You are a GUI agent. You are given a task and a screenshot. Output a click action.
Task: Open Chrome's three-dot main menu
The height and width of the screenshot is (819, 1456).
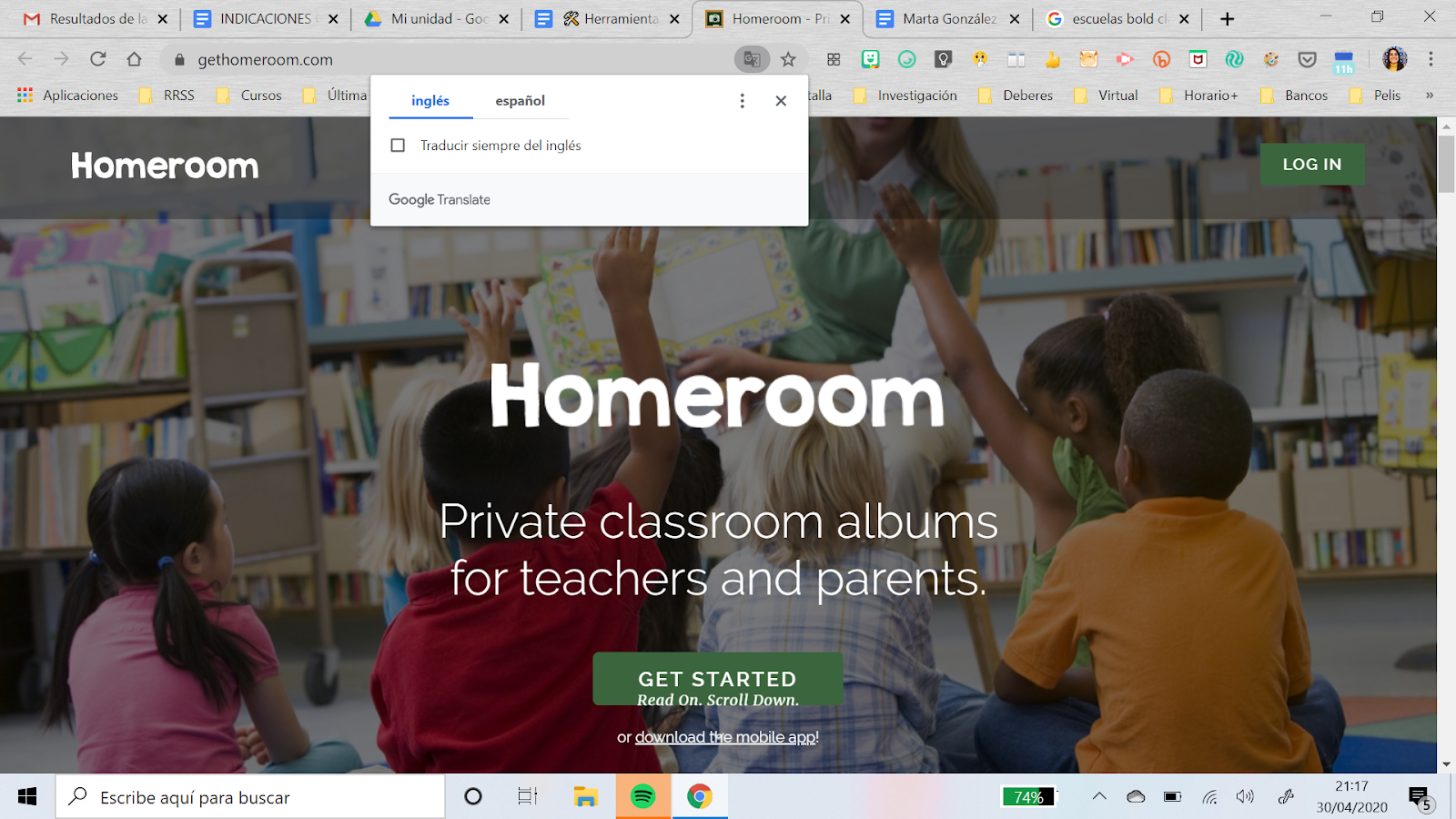1431,59
